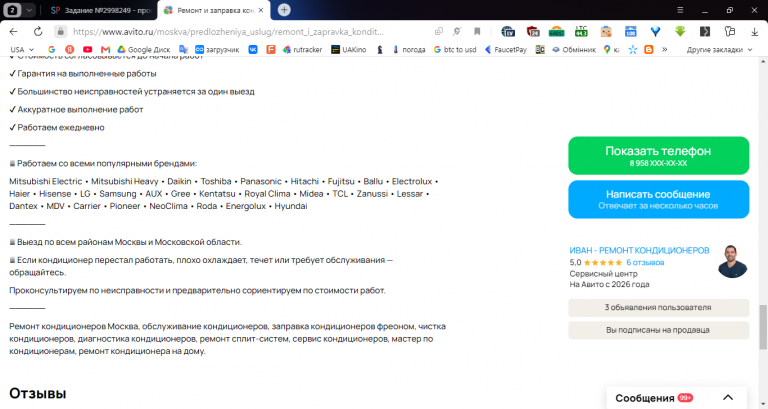The image size is (768, 409).
Task: Open the browser downloads panel
Action: tap(754, 31)
